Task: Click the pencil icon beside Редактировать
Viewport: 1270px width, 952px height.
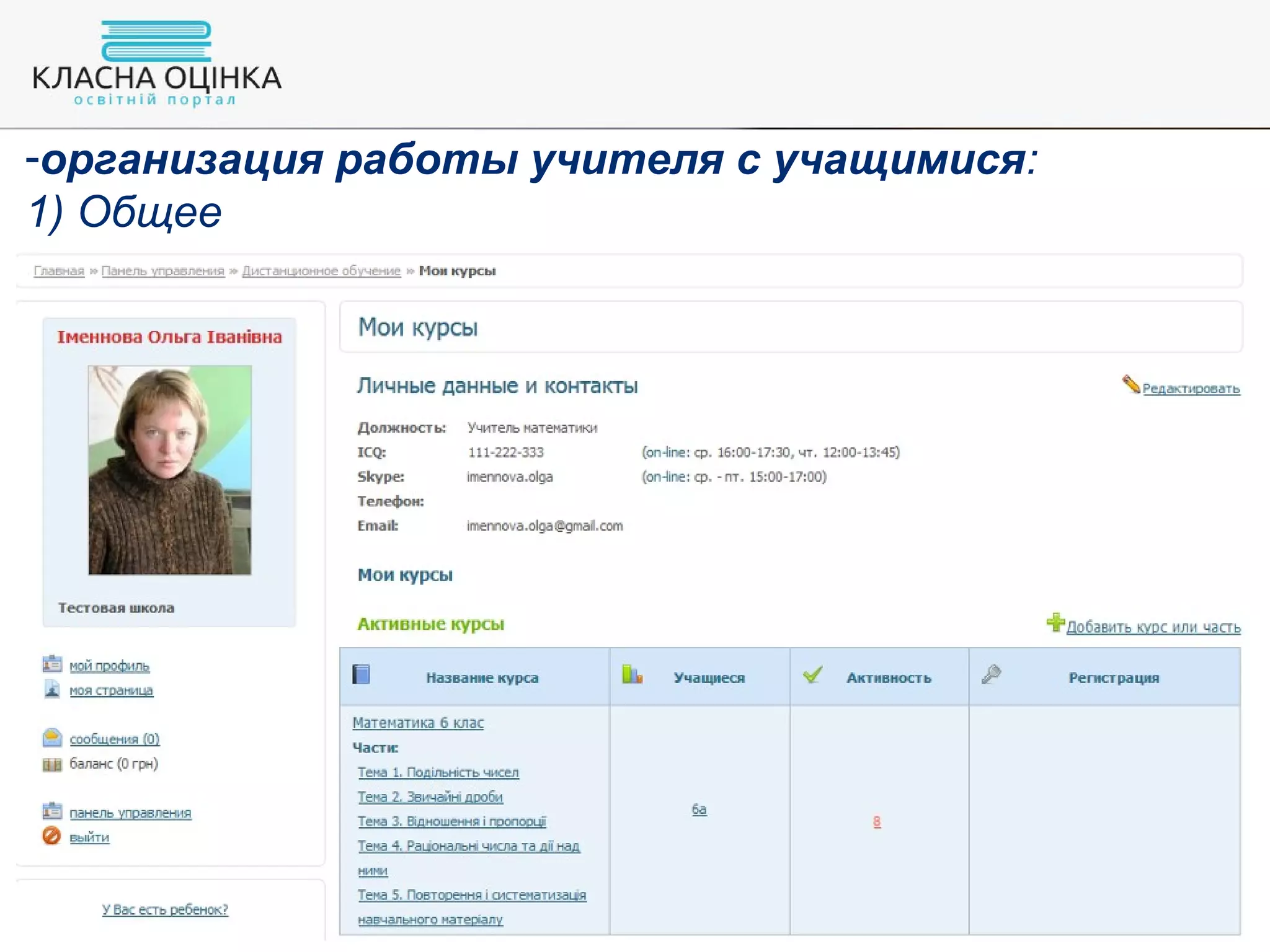Action: (x=1131, y=384)
